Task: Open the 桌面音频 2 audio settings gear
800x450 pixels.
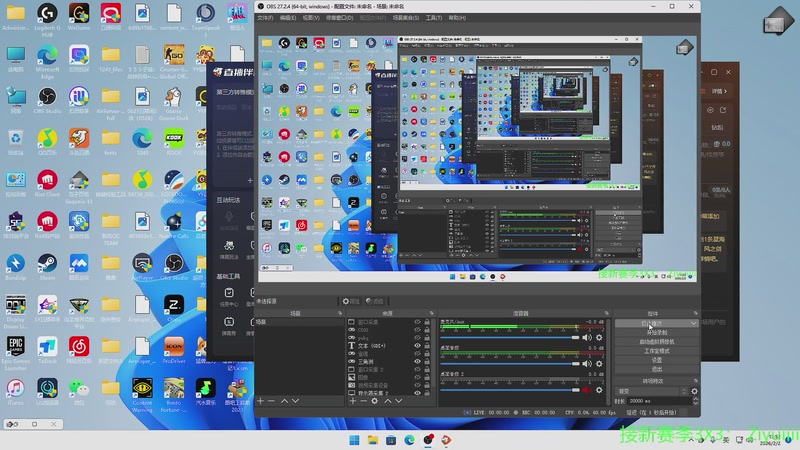Action: tap(599, 390)
